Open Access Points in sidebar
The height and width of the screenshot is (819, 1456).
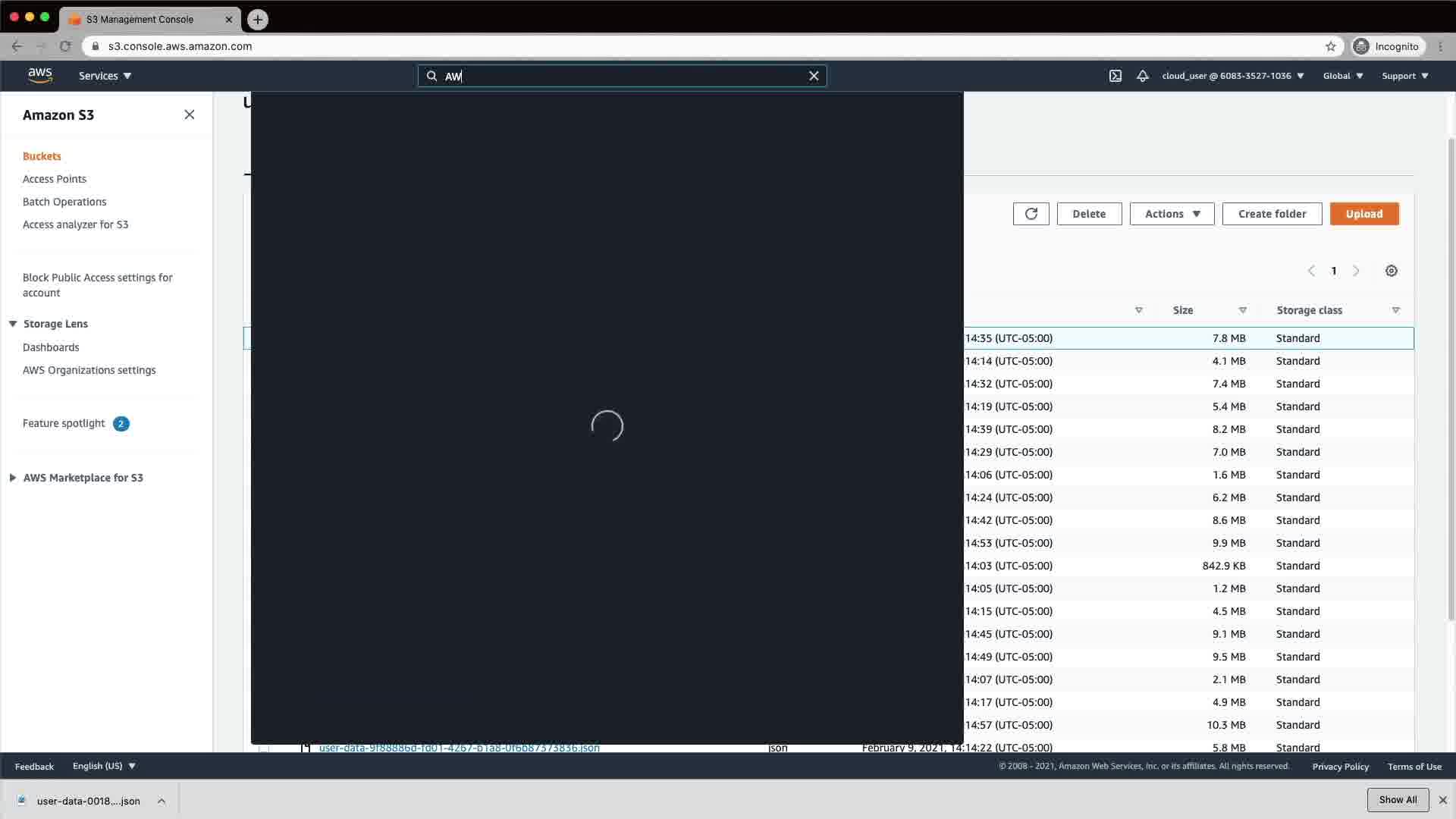(x=55, y=179)
